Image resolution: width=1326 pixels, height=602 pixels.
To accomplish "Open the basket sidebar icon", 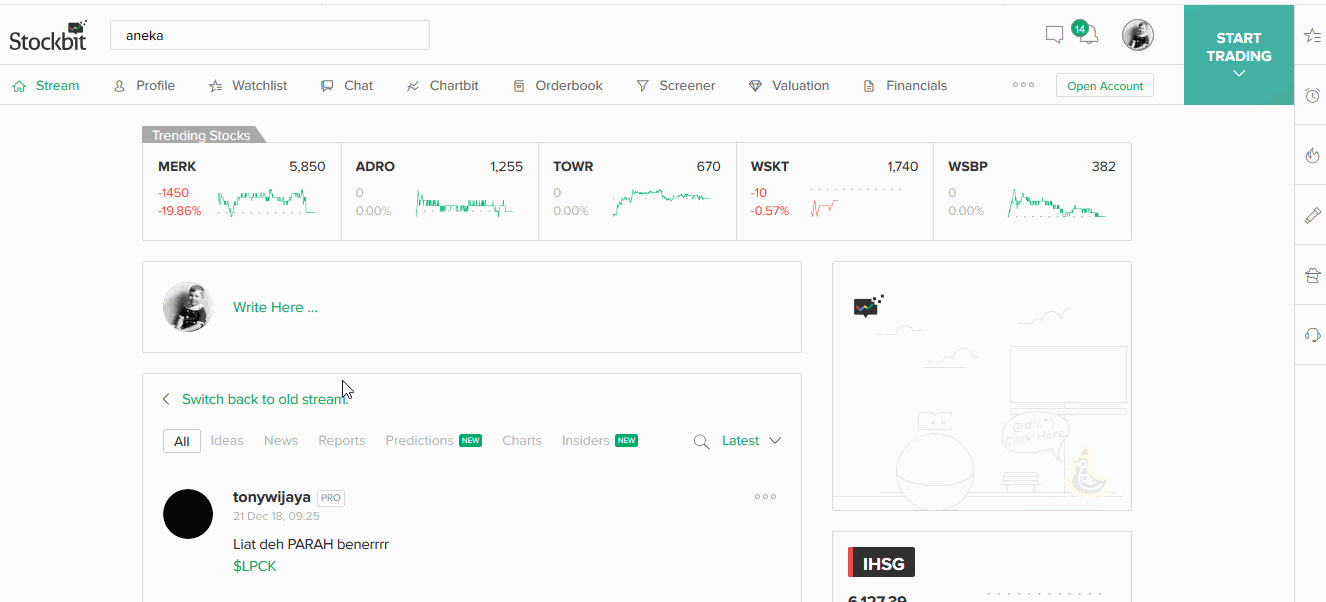I will 1313,275.
